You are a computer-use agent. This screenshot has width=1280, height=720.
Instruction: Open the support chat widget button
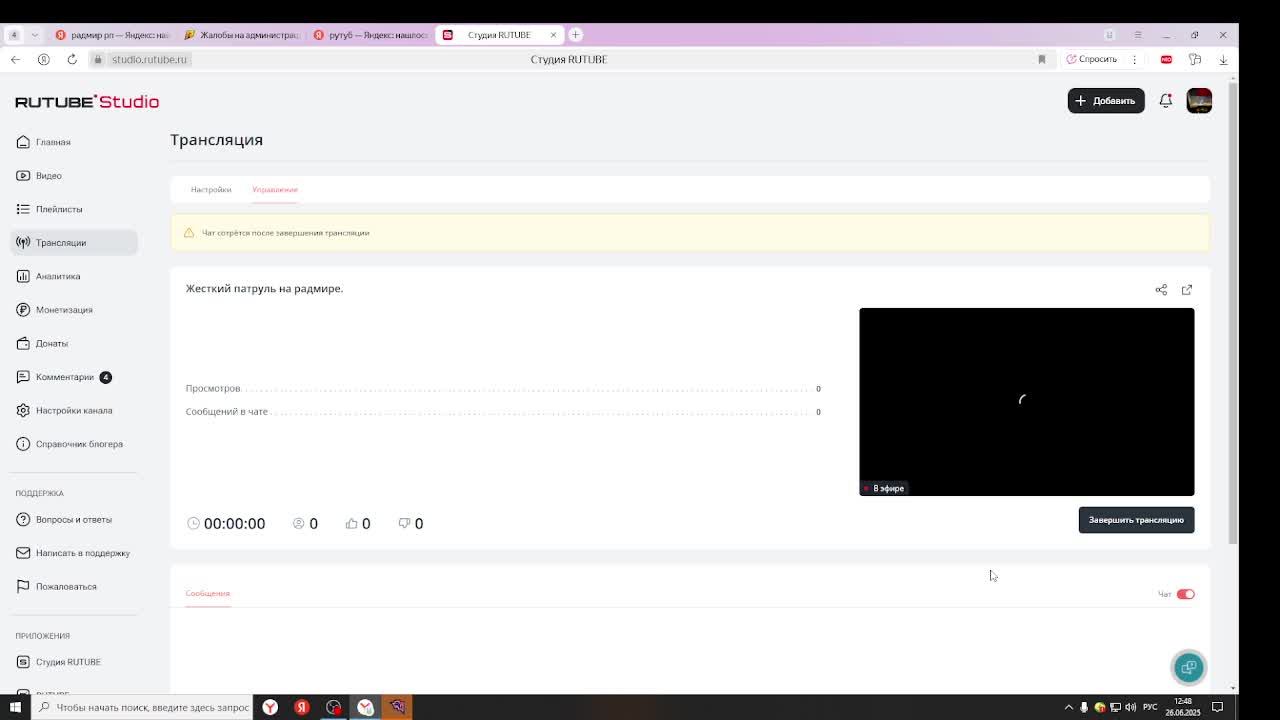pyautogui.click(x=1189, y=667)
